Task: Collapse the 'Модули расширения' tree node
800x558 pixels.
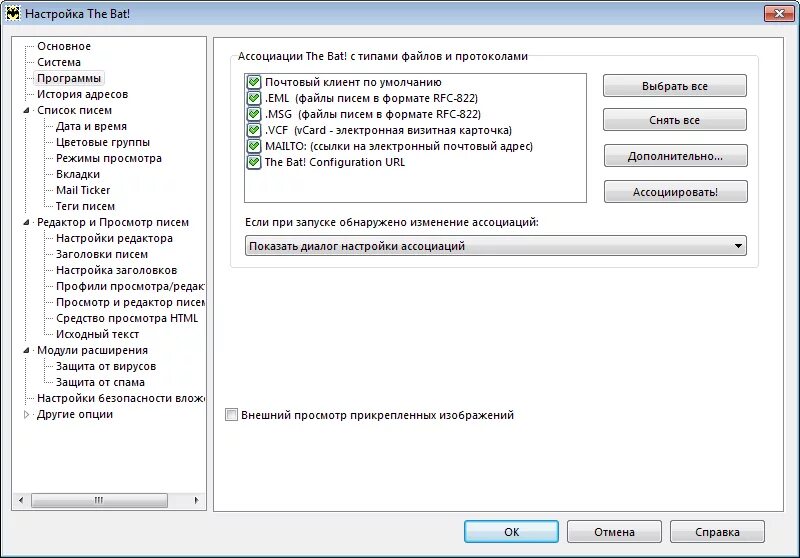Action: coord(27,350)
